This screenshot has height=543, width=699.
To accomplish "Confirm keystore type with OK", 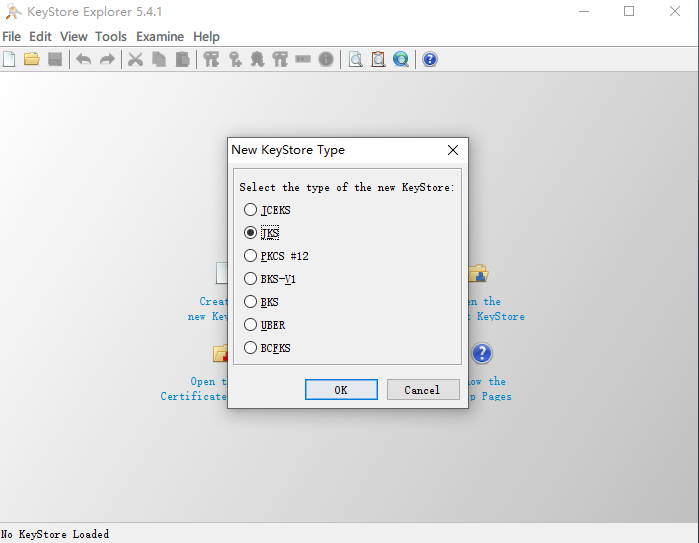I will pyautogui.click(x=341, y=390).
